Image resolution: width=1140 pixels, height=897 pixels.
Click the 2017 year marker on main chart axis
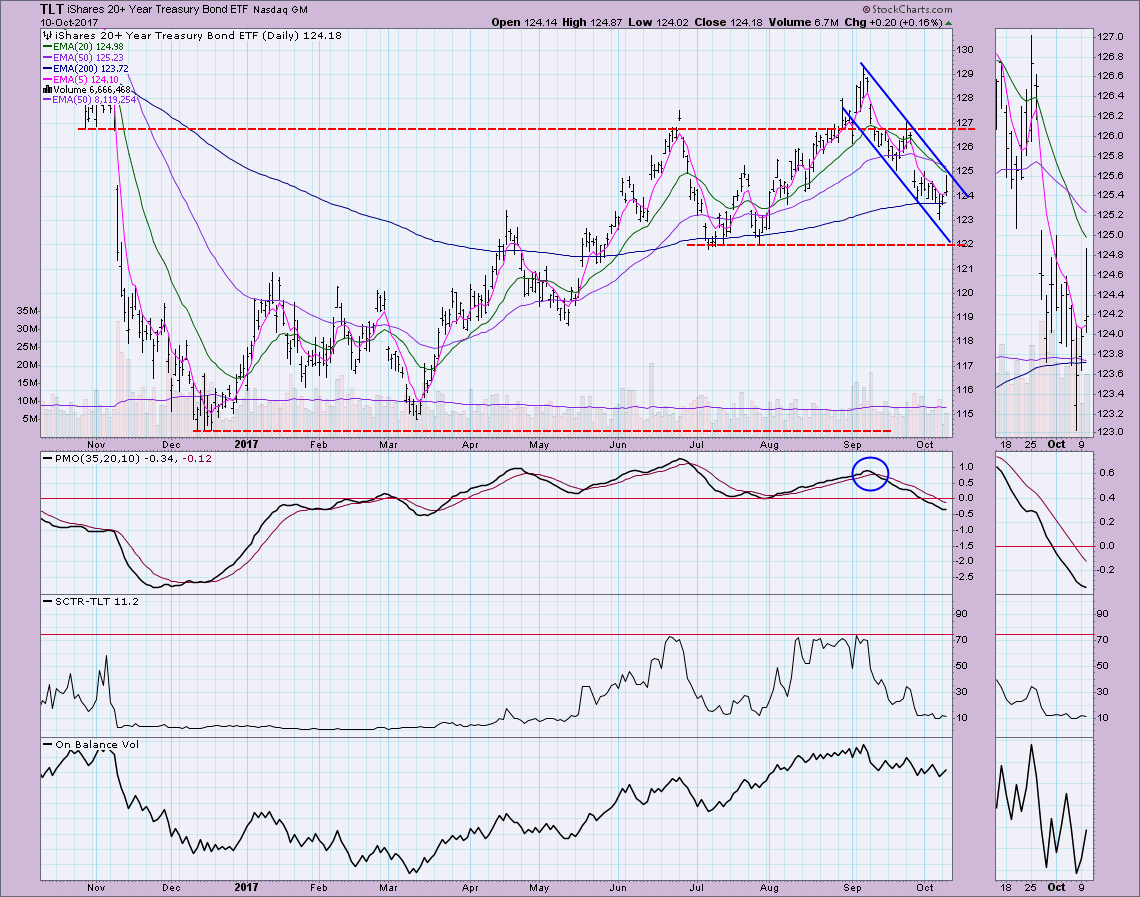click(246, 441)
